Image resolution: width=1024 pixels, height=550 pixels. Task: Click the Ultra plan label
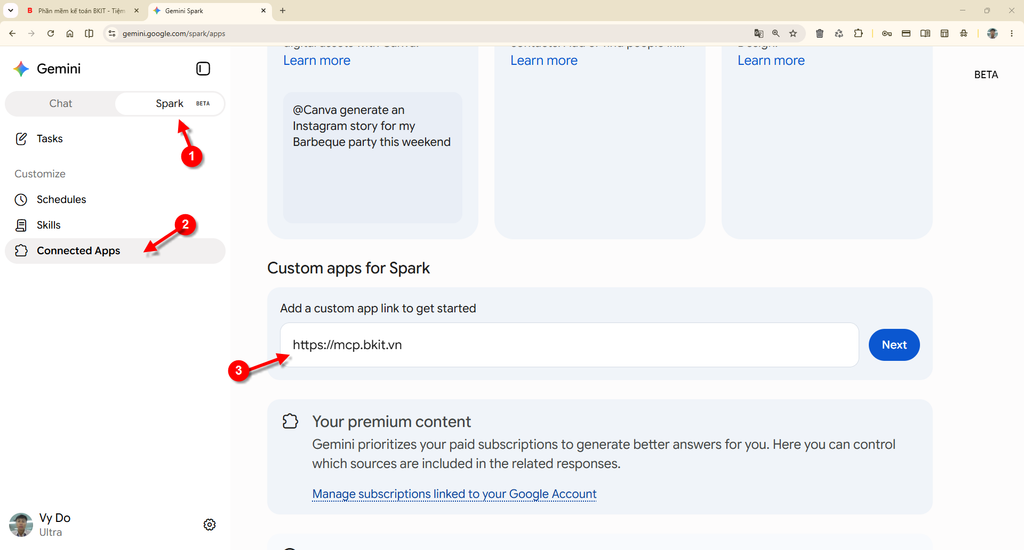(50, 532)
